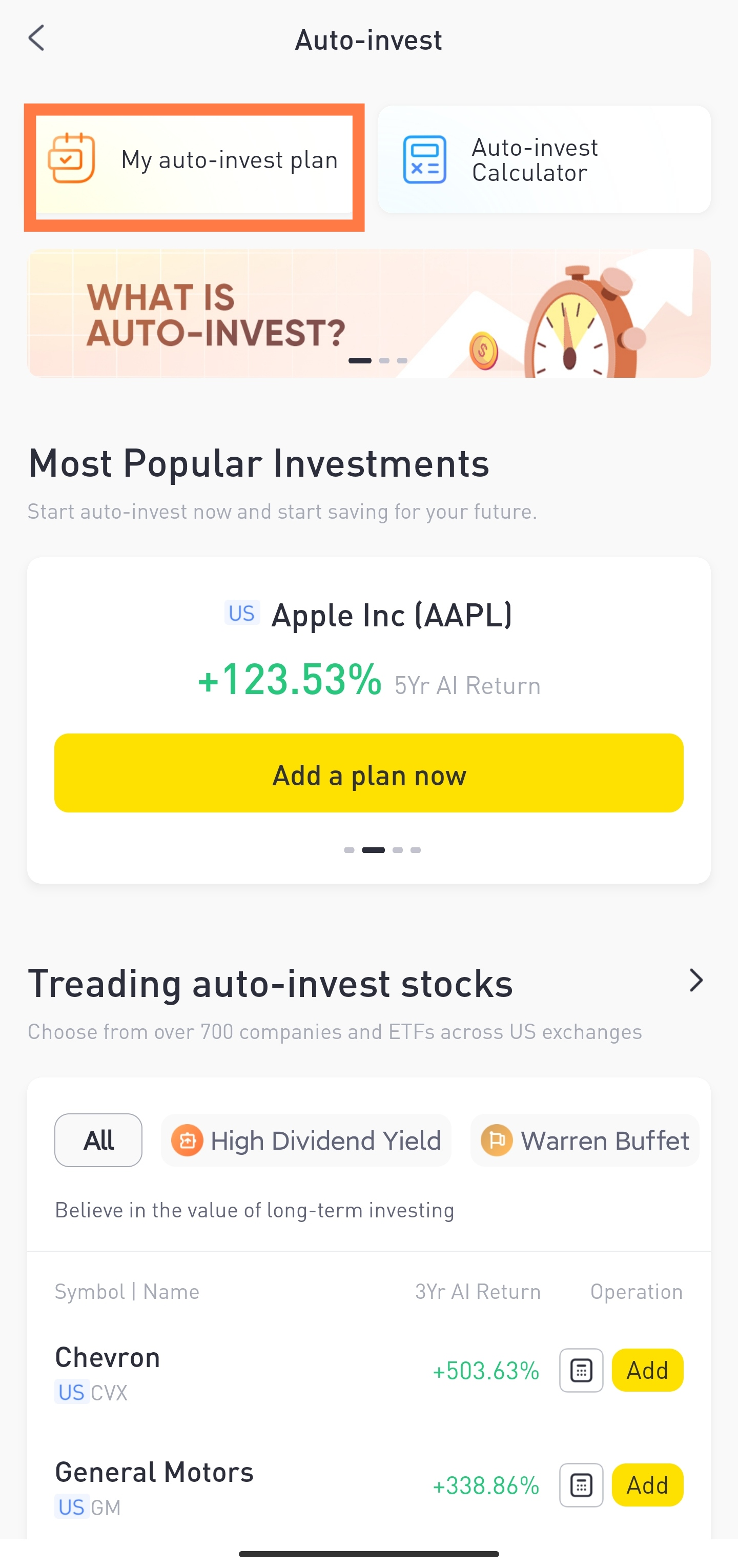
Task: Open My auto-invest plan calendar icon
Action: coord(72,159)
